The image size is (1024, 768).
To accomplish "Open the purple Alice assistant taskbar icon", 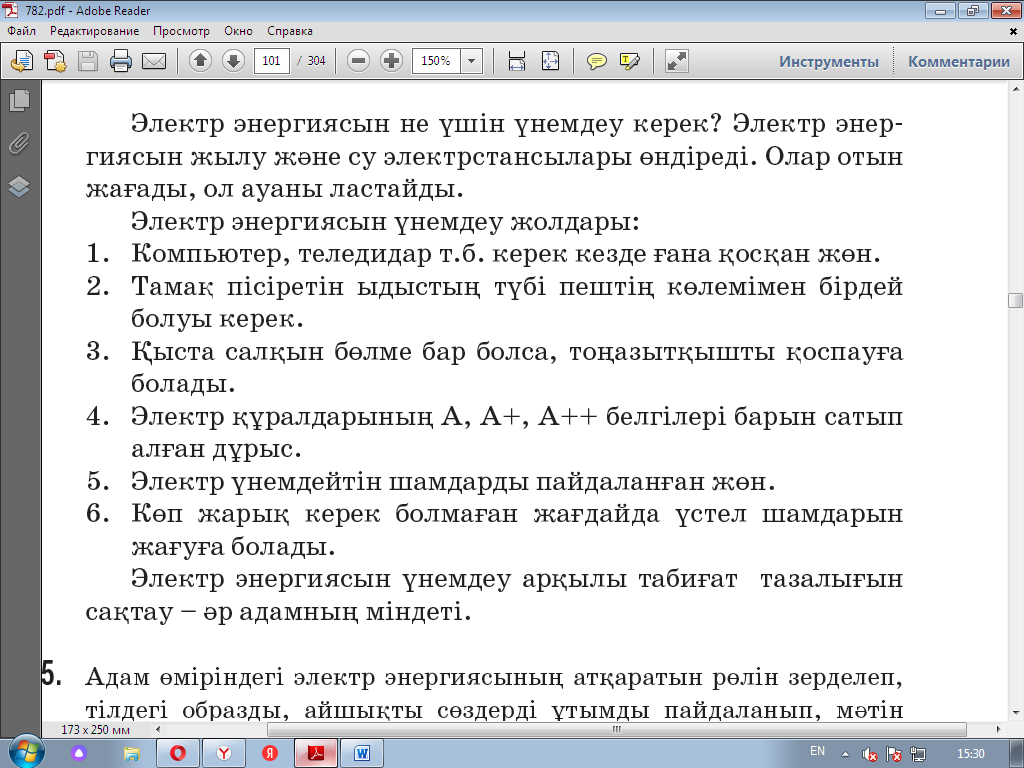I will [79, 754].
